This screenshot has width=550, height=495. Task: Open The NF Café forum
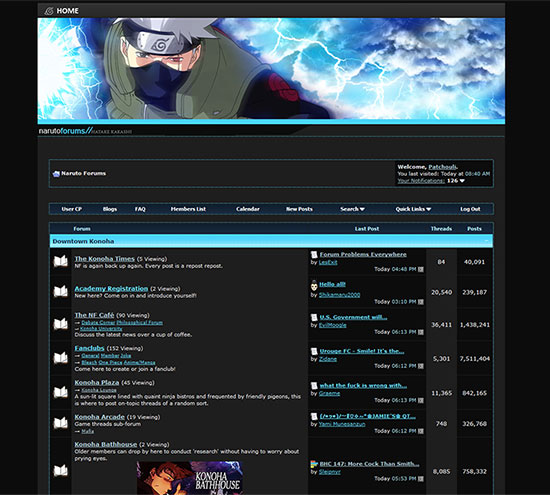click(94, 315)
